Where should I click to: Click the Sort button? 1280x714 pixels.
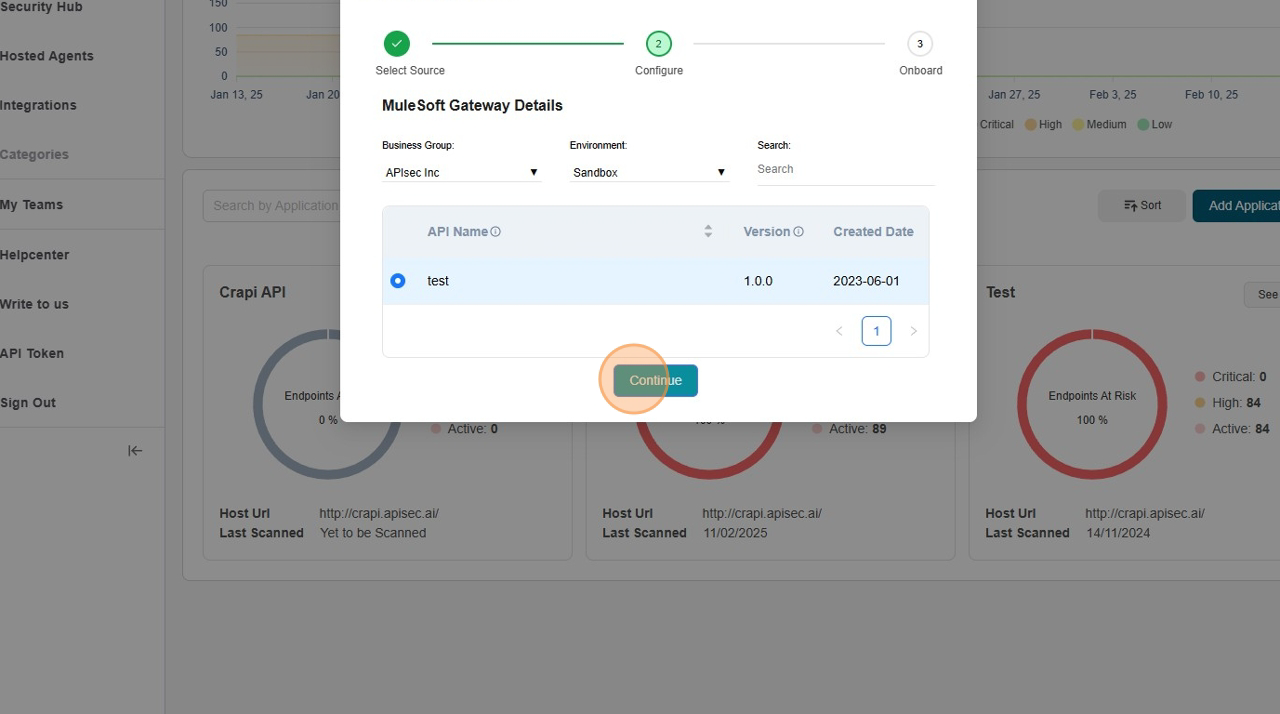(x=1142, y=206)
